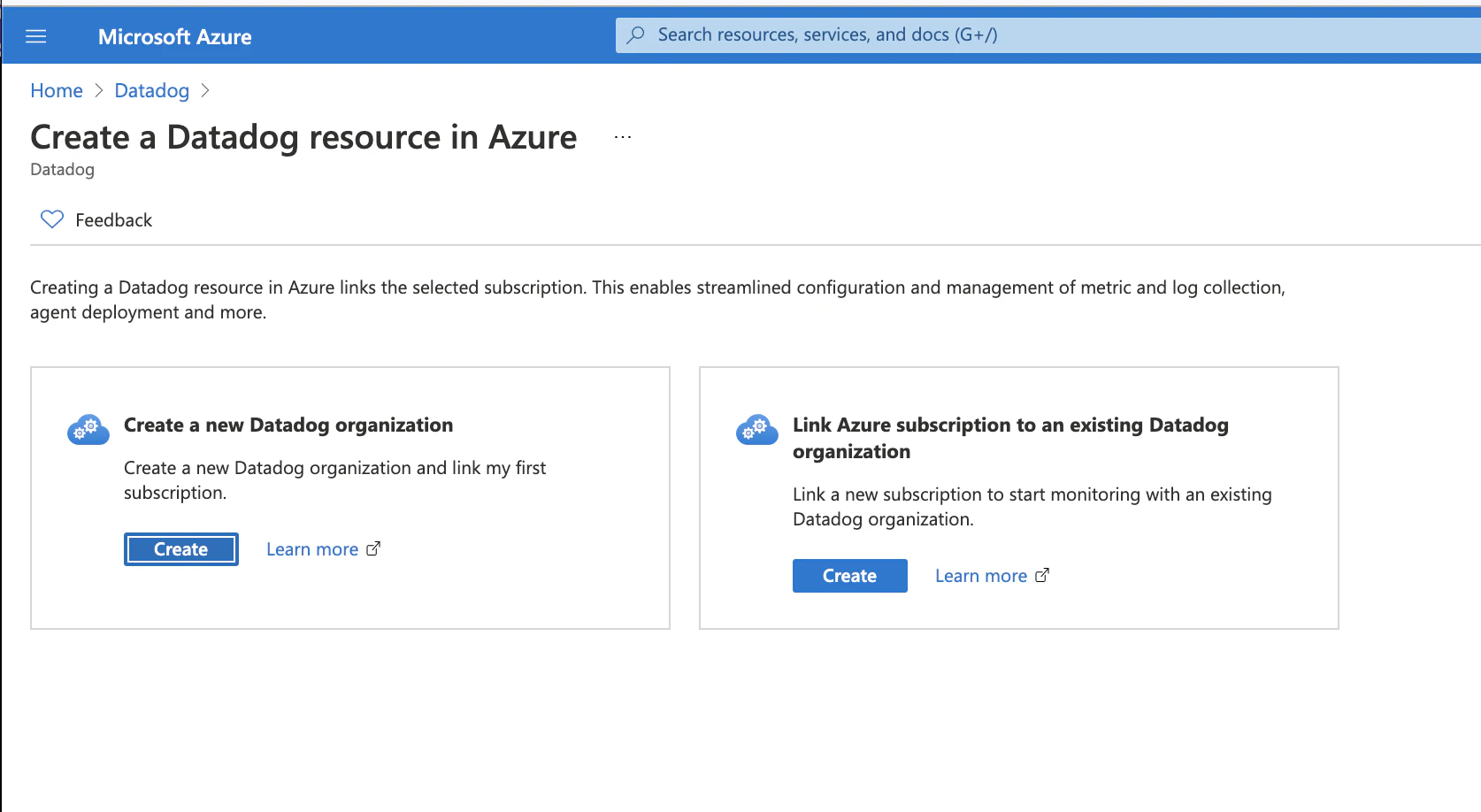This screenshot has width=1481, height=812.
Task: Click the 'Link Azure subscription to an existing Datadog organization' heading
Action: tap(1010, 438)
